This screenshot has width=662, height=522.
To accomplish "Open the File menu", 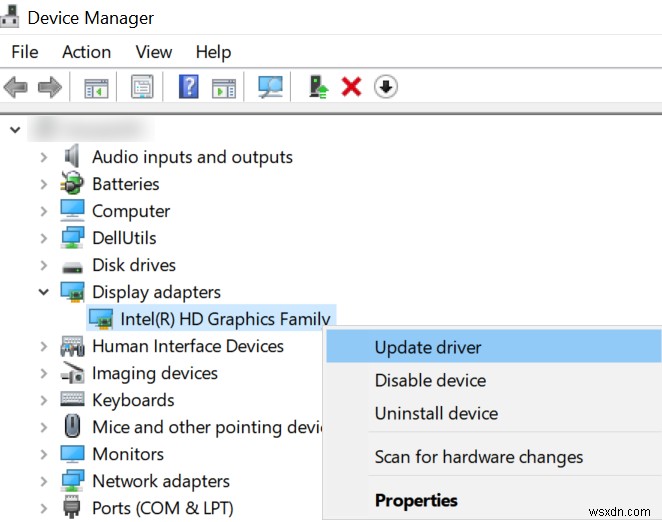I will [x=24, y=52].
